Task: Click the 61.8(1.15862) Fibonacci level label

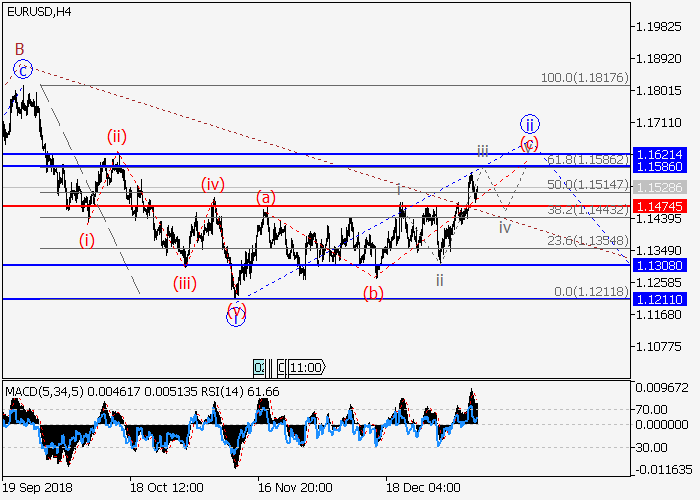Action: coord(586,159)
